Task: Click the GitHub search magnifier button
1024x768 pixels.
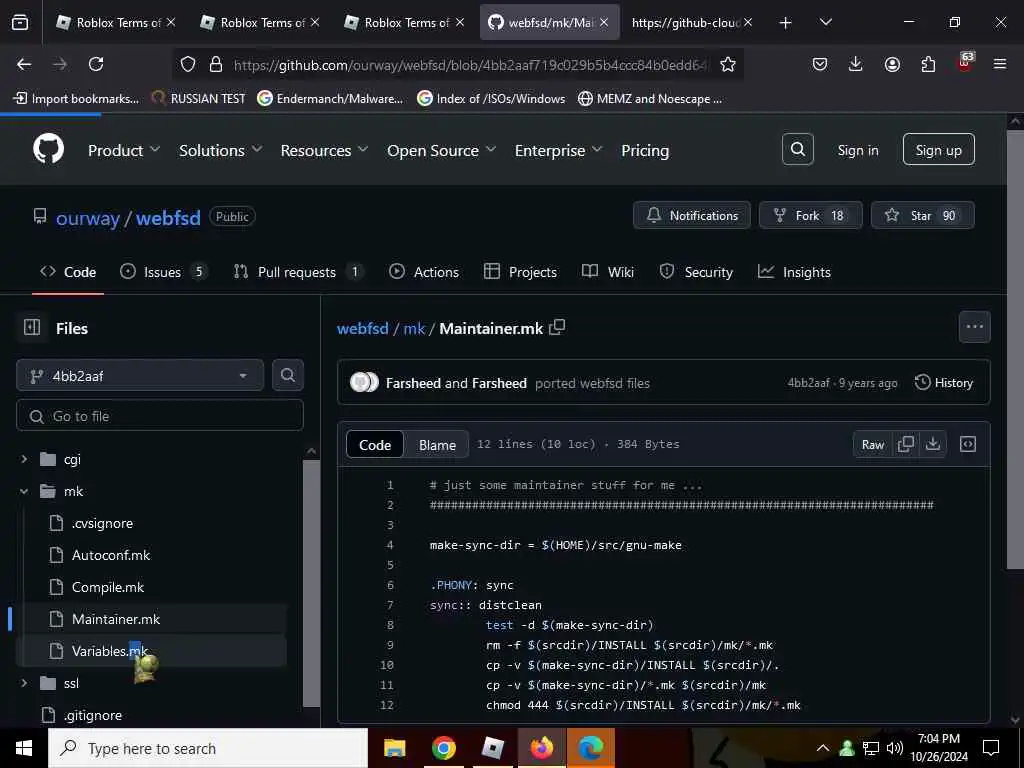Action: coord(797,150)
